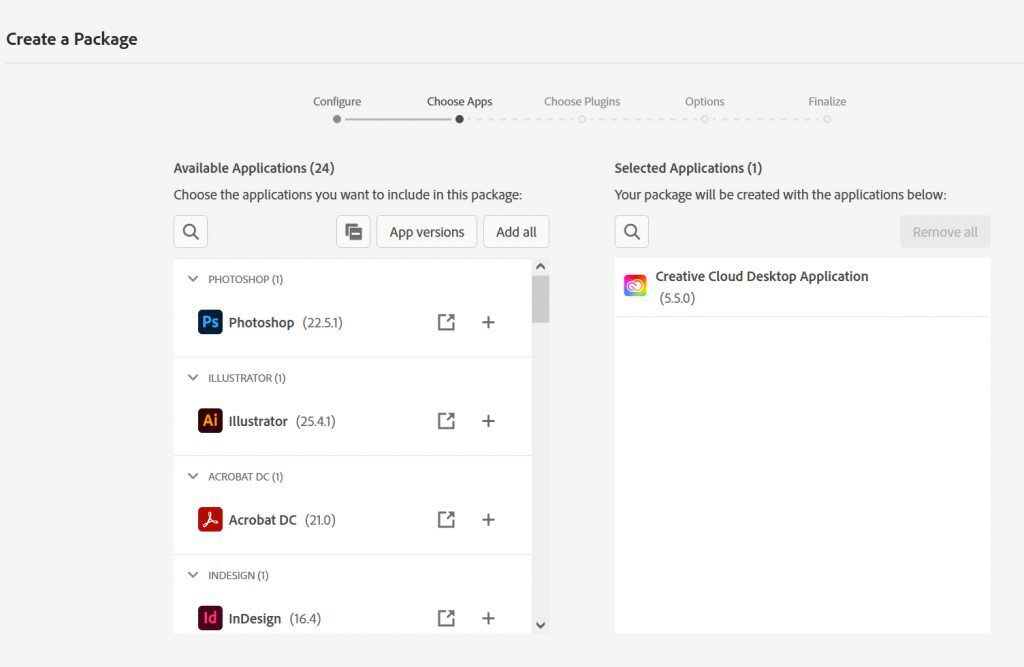Click the Photoshop app icon
Image resolution: width=1024 pixels, height=667 pixels.
209,322
